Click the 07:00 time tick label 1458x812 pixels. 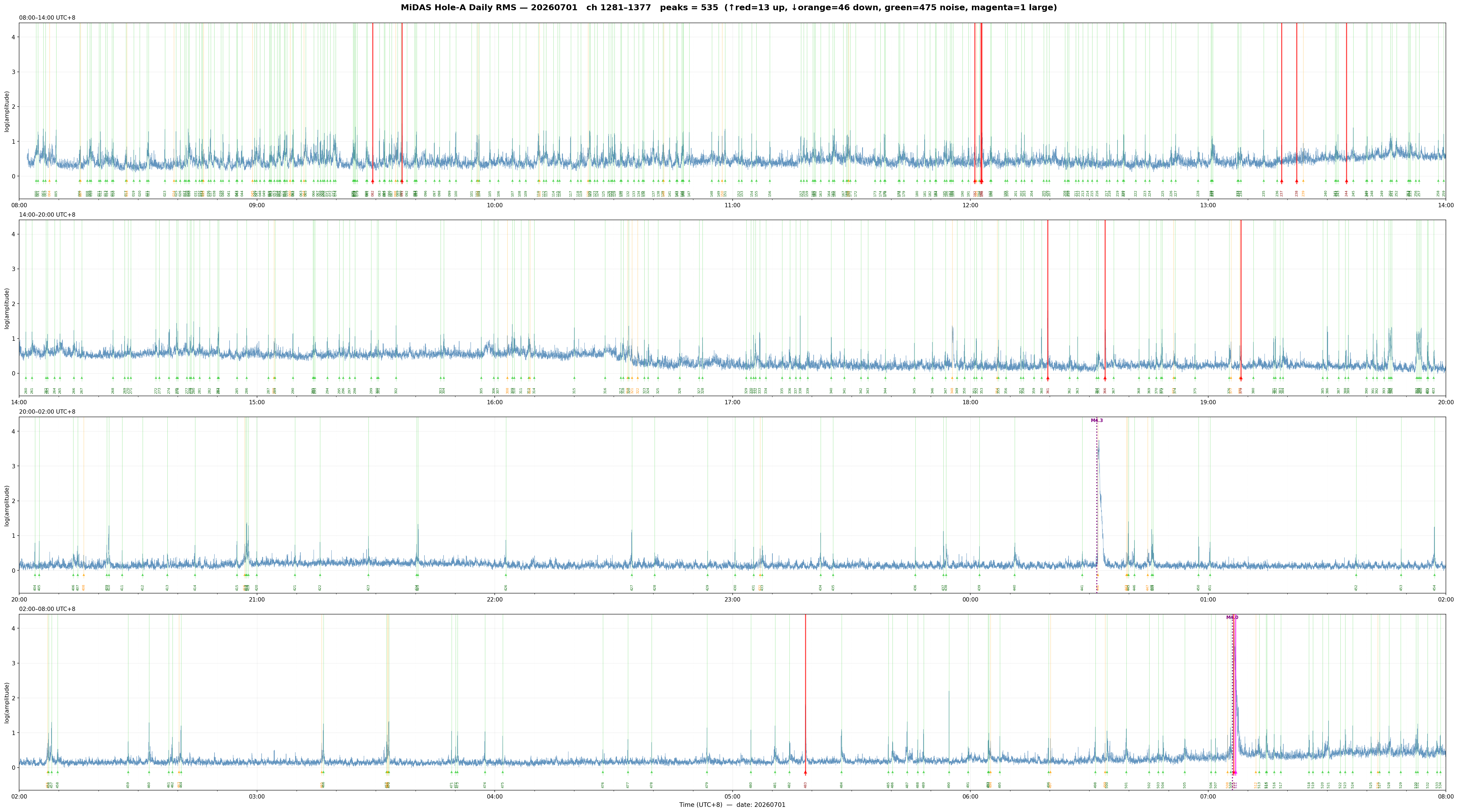pyautogui.click(x=1208, y=796)
